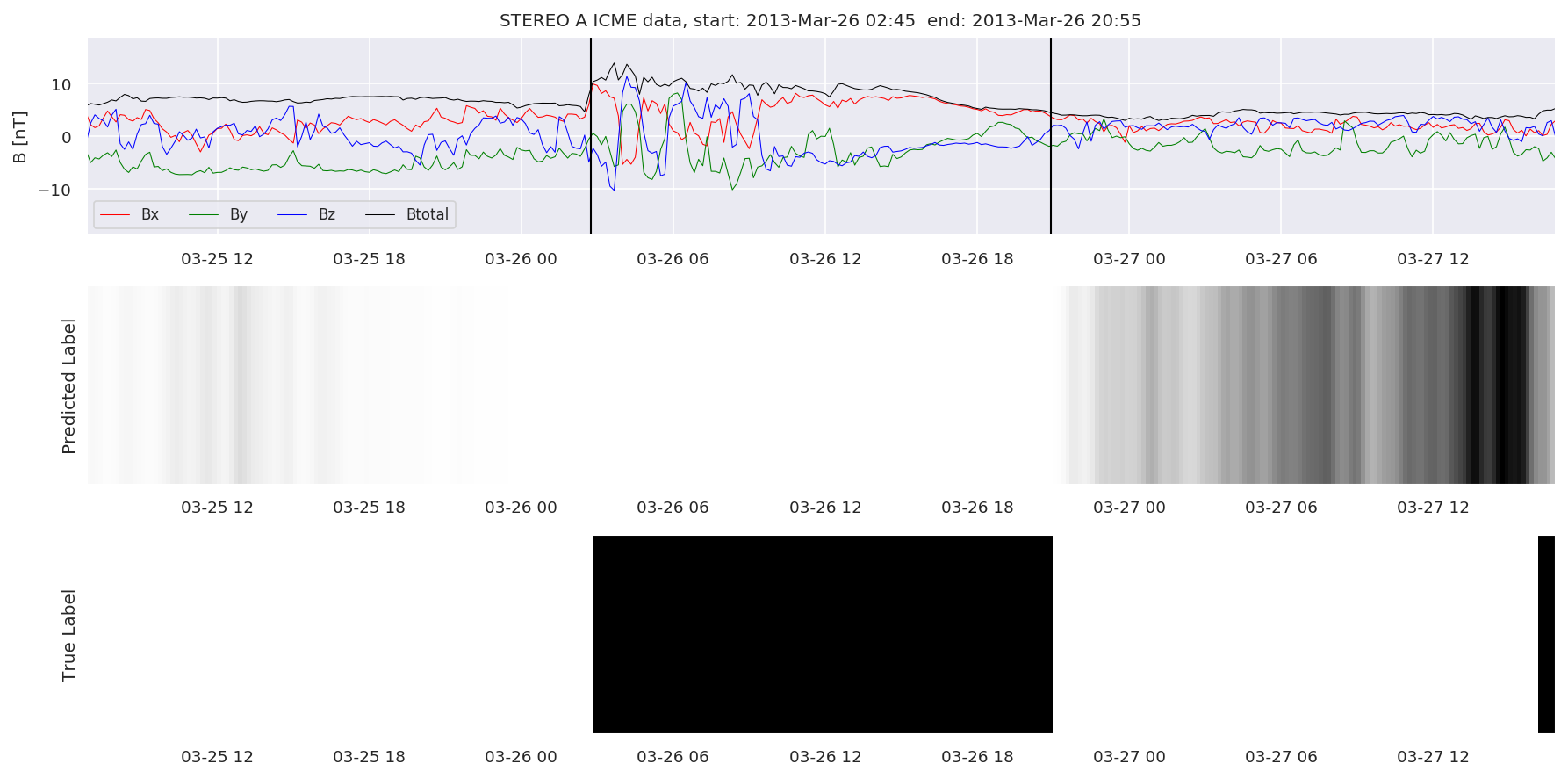
Task: Click tick 03-26 06 under the magnetic field plot
Action: [673, 259]
